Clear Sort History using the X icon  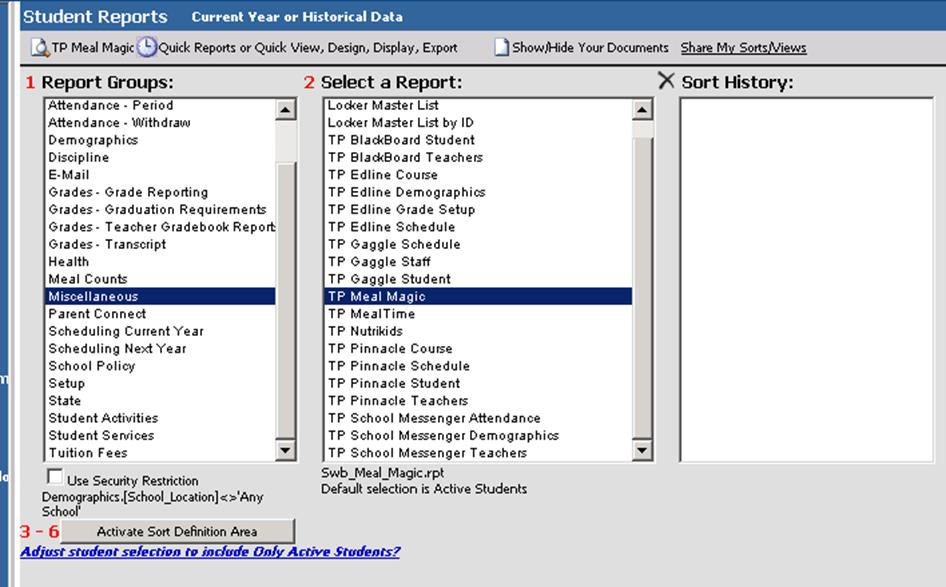tap(666, 81)
